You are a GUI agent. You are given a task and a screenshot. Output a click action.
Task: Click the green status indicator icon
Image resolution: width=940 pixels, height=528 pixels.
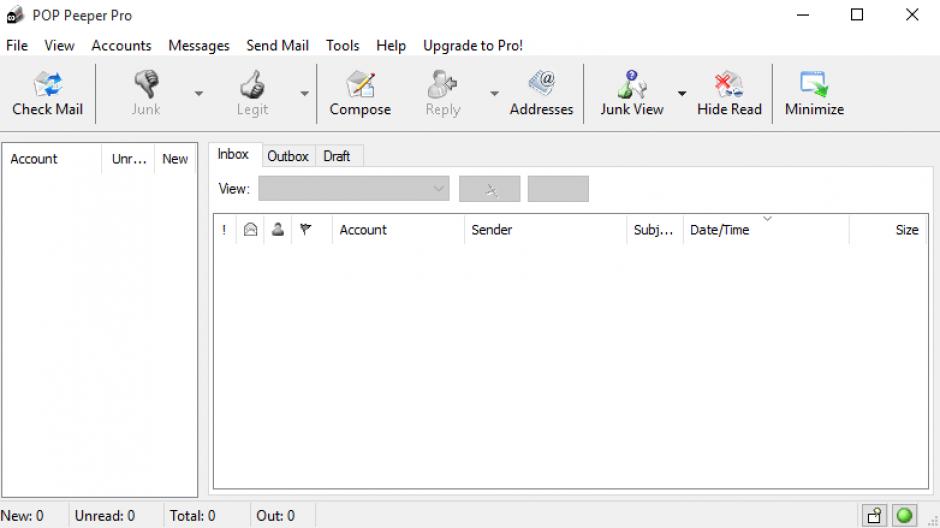pyautogui.click(x=905, y=515)
